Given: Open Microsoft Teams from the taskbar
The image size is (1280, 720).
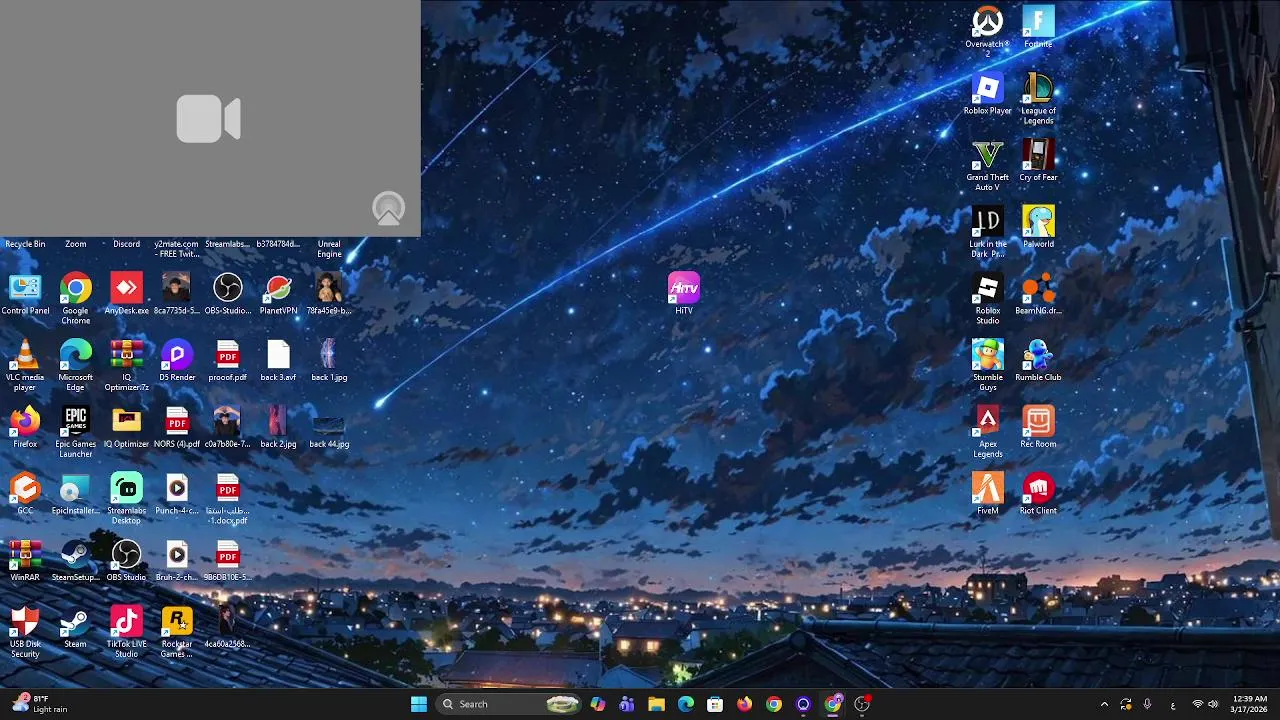Looking at the screenshot, I should point(627,704).
